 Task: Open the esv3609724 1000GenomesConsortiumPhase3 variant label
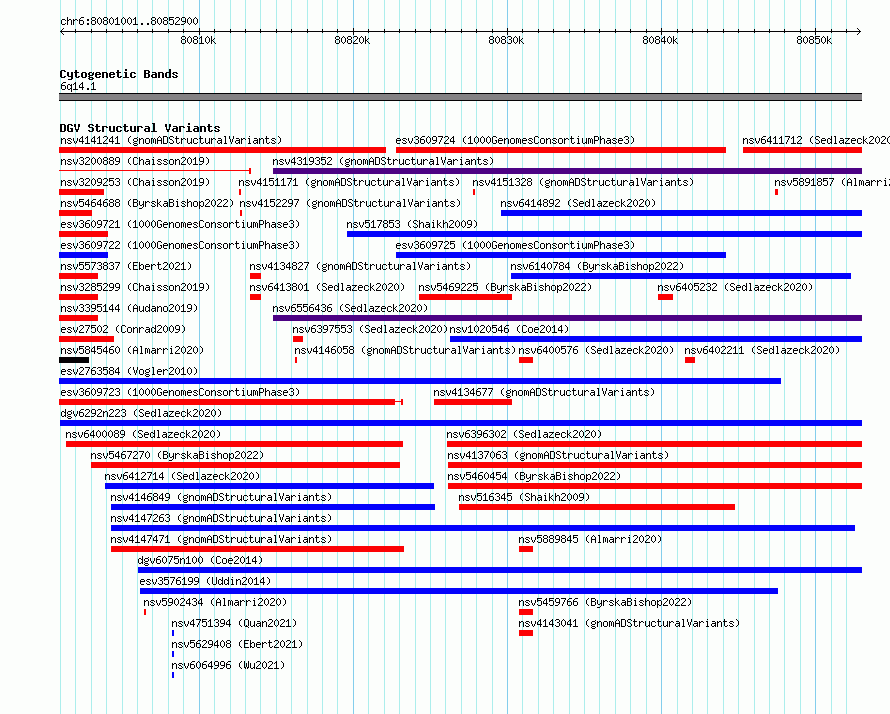[x=515, y=140]
